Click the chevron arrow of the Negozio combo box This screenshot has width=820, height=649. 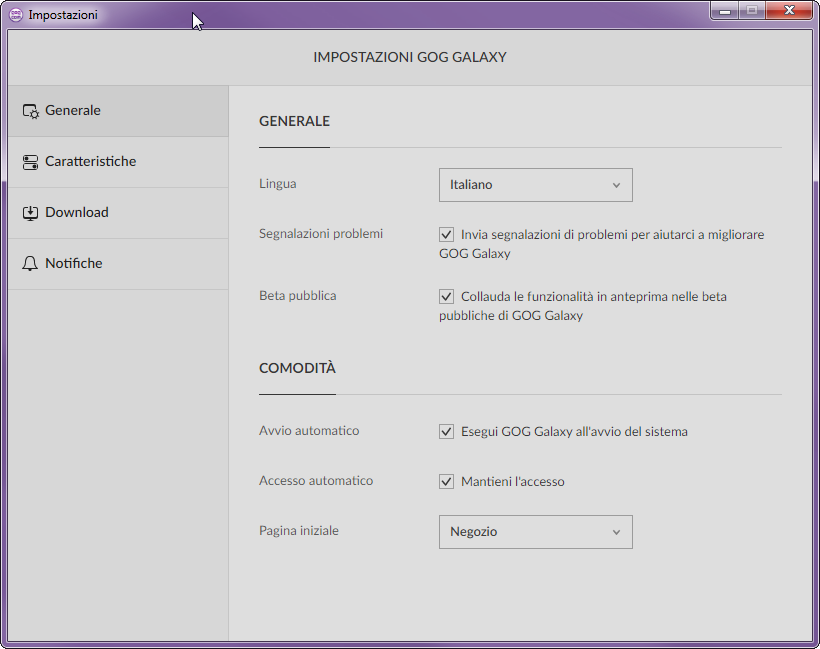[617, 532]
